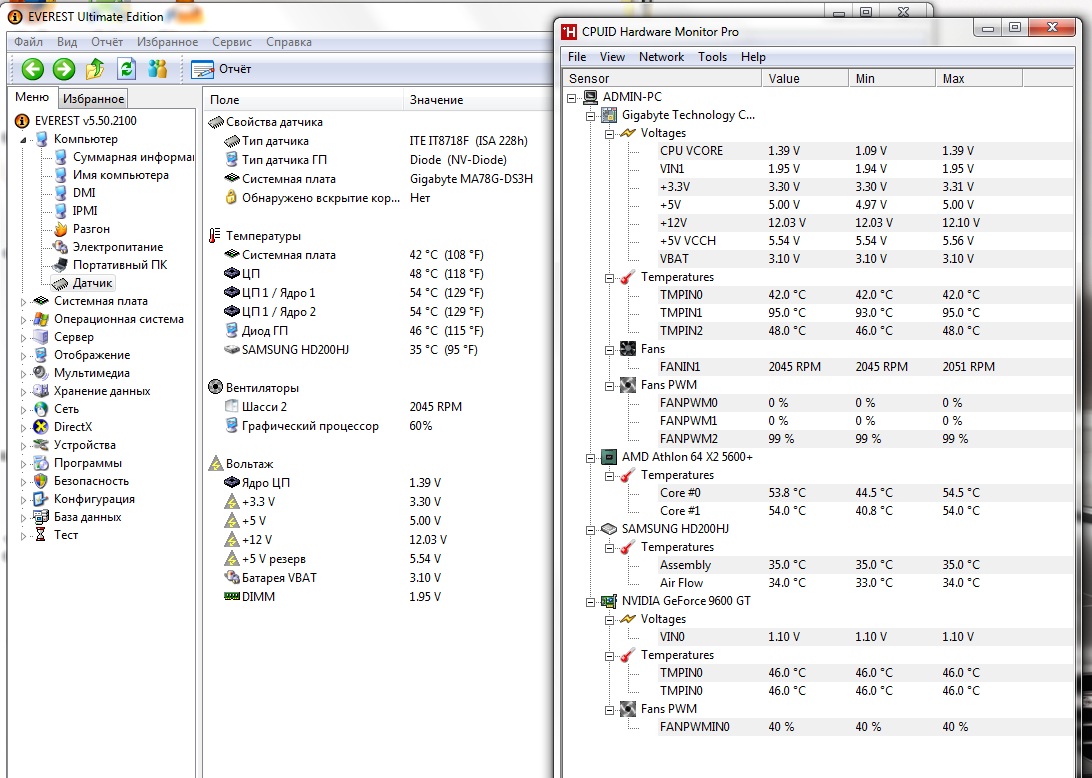Open the Отчёт menu in EVEREST menu bar

point(107,42)
